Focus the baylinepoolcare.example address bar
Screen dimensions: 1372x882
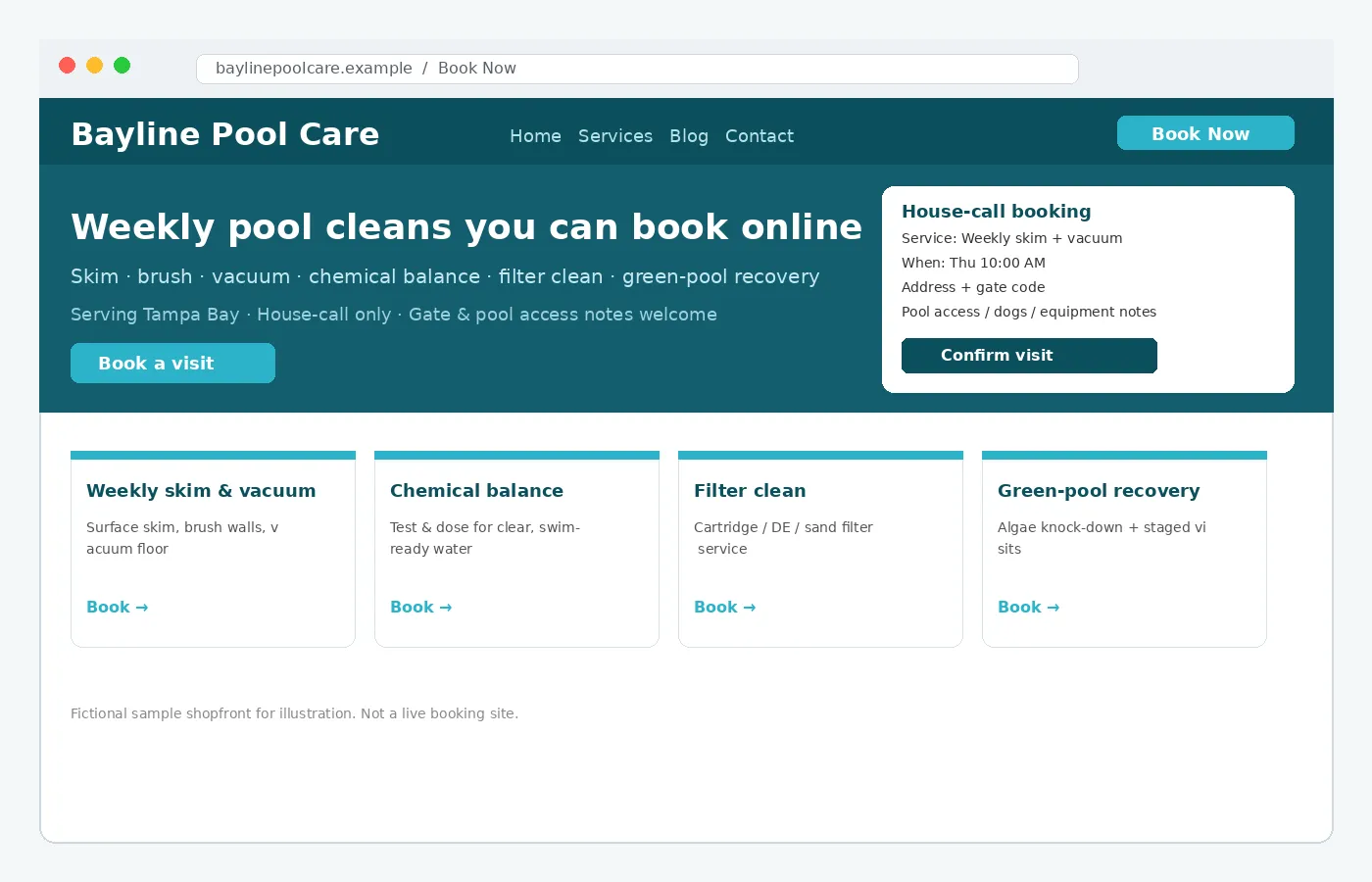pyautogui.click(x=637, y=69)
